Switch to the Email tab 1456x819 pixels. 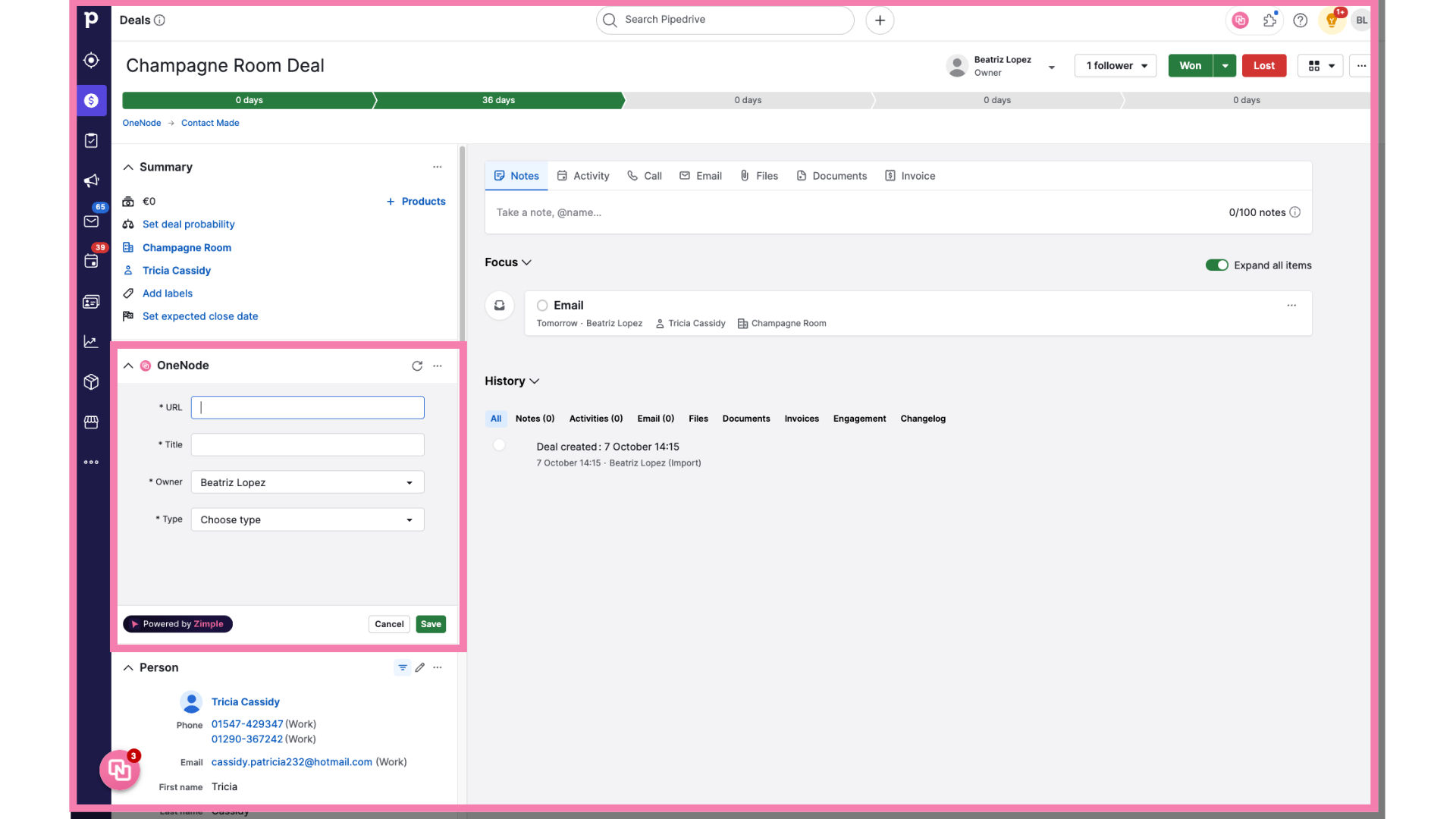[701, 176]
